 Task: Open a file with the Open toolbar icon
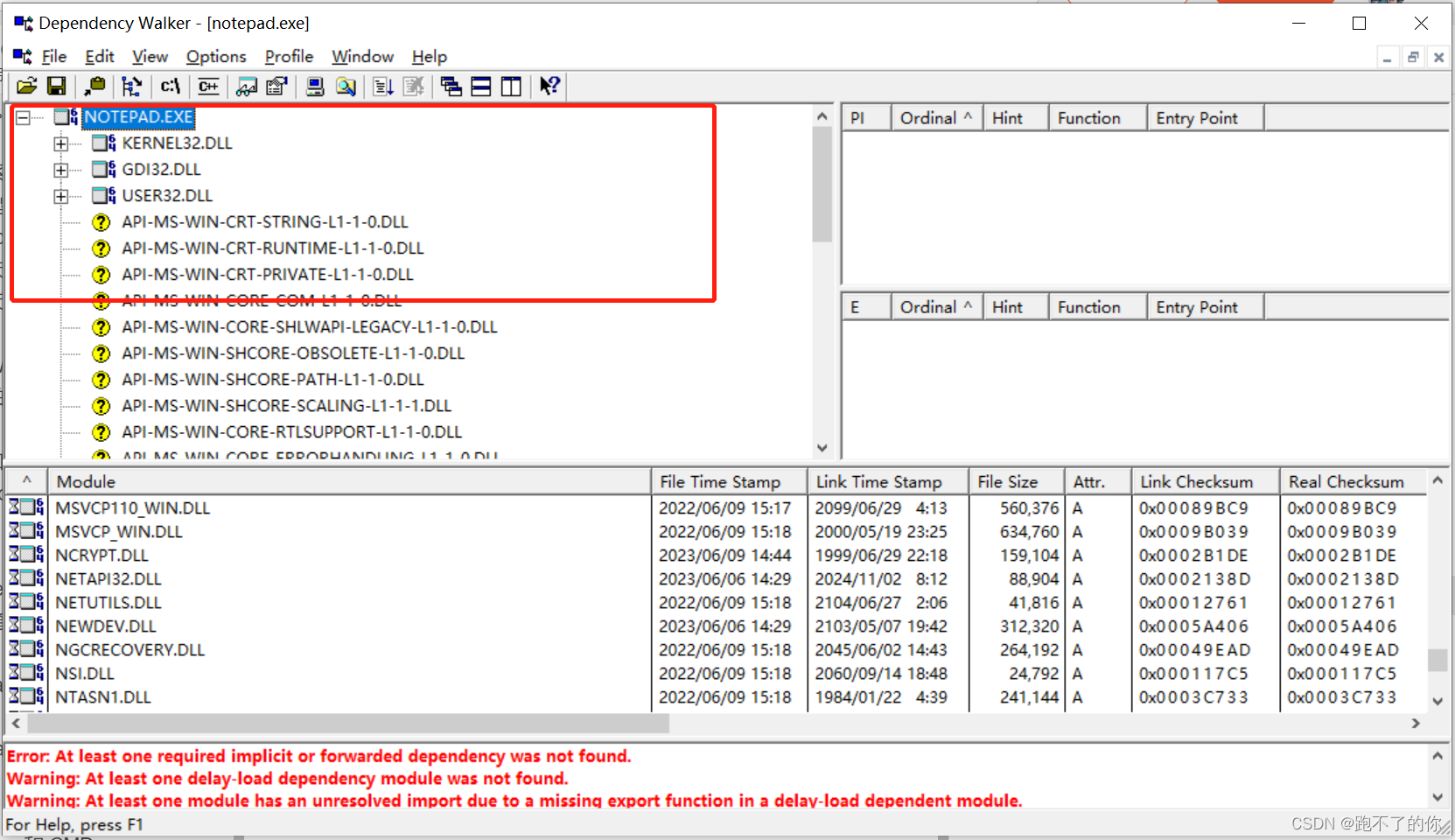pyautogui.click(x=27, y=86)
